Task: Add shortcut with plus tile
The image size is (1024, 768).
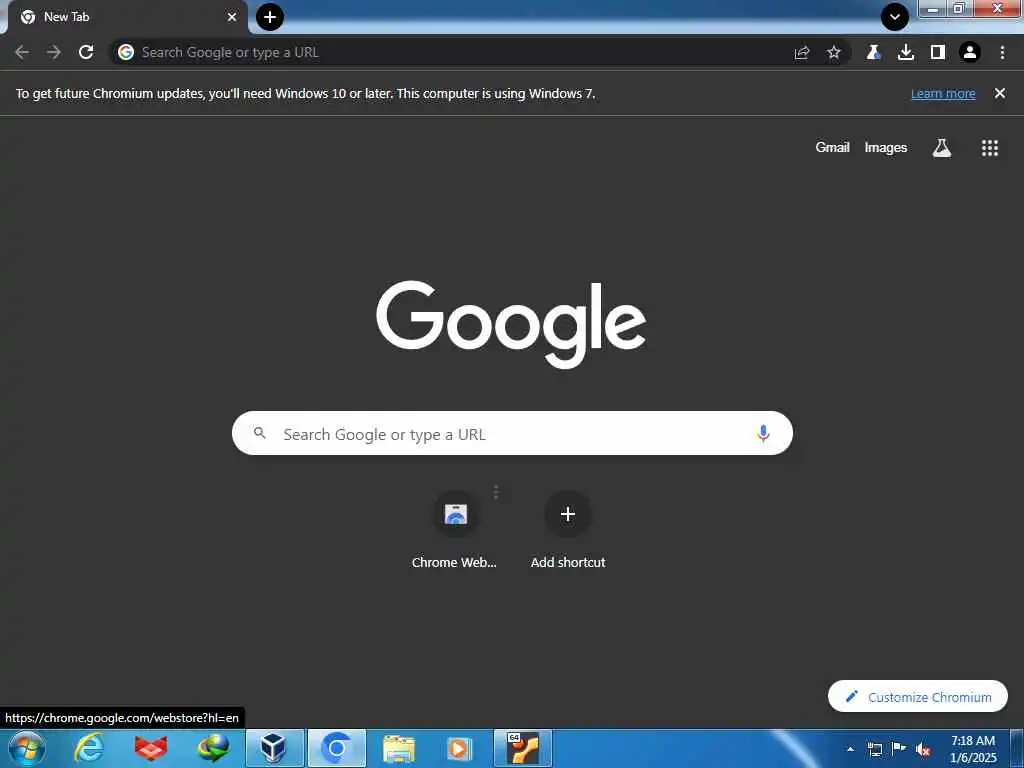Action: [x=568, y=529]
